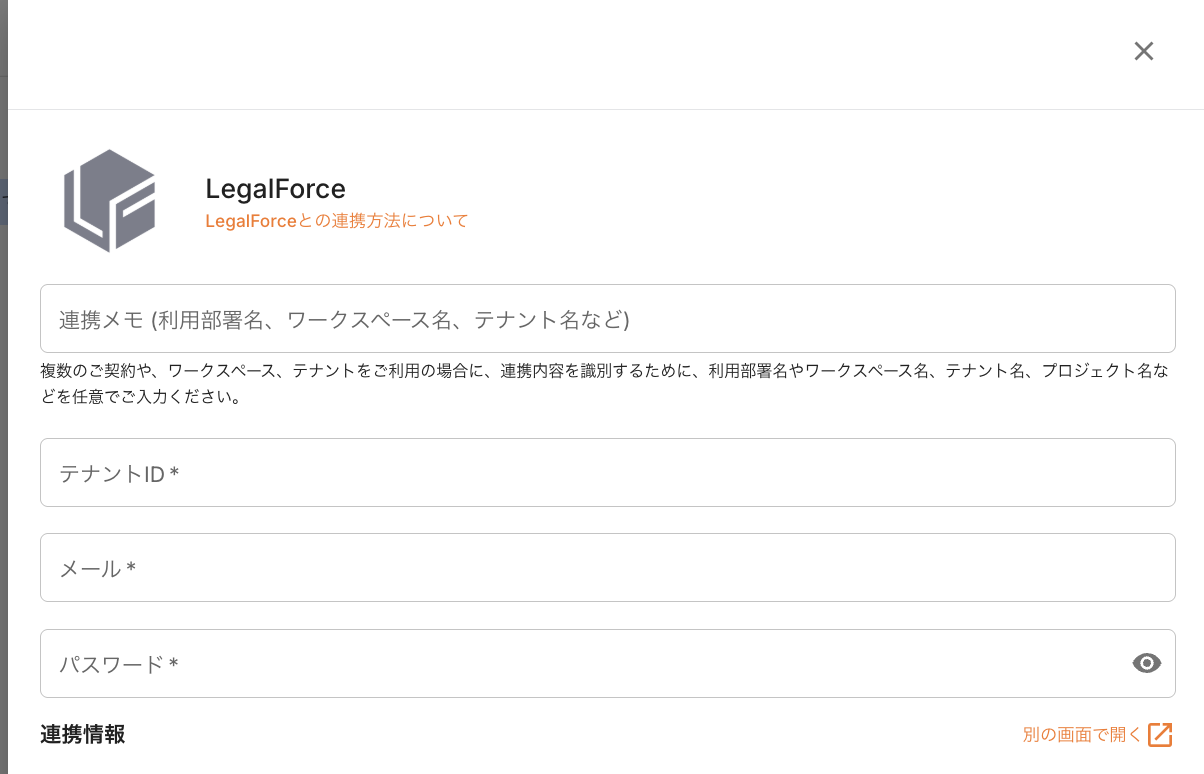The height and width of the screenshot is (774, 1204).
Task: Close the LegalForce integration panel
Action: [x=1144, y=51]
